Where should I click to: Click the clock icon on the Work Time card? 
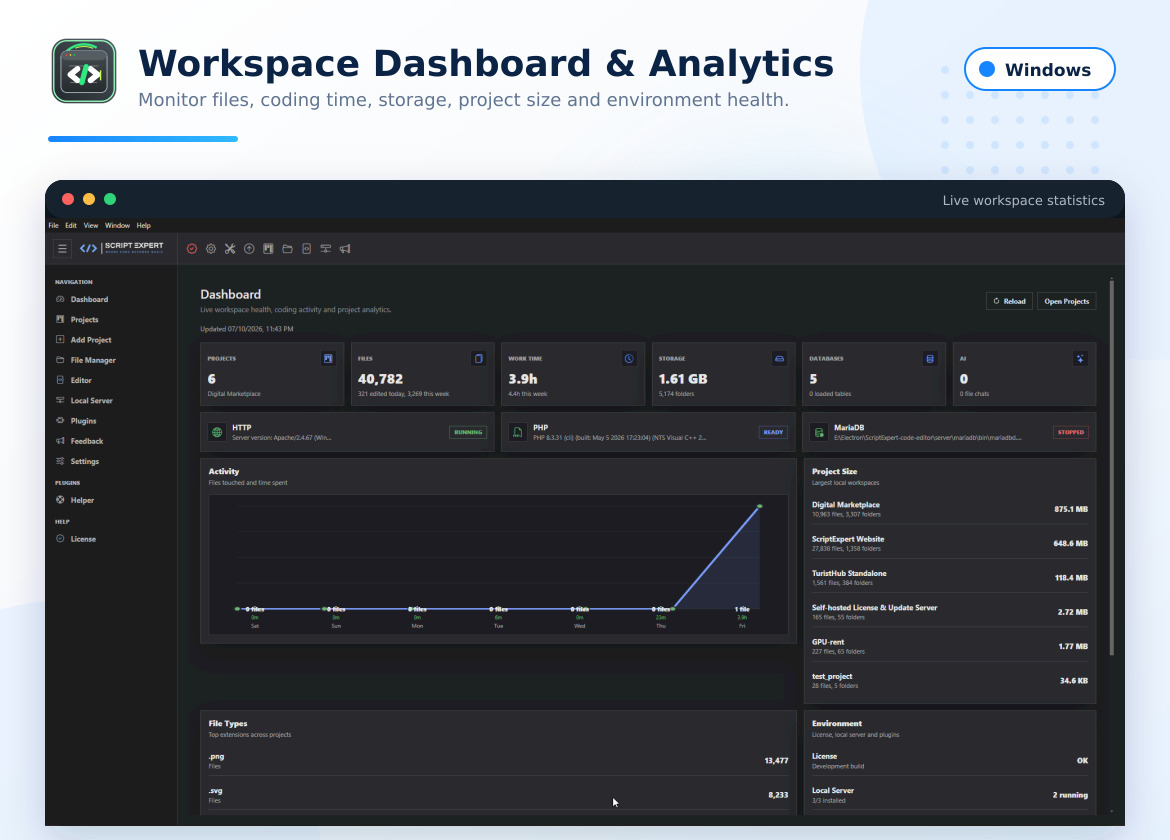click(629, 359)
